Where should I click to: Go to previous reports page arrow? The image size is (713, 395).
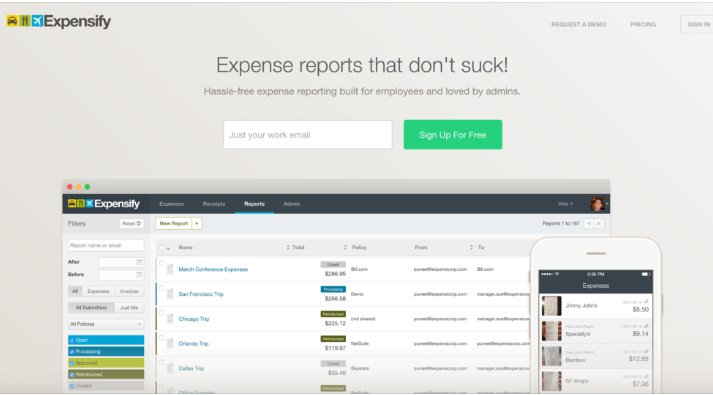pos(589,224)
